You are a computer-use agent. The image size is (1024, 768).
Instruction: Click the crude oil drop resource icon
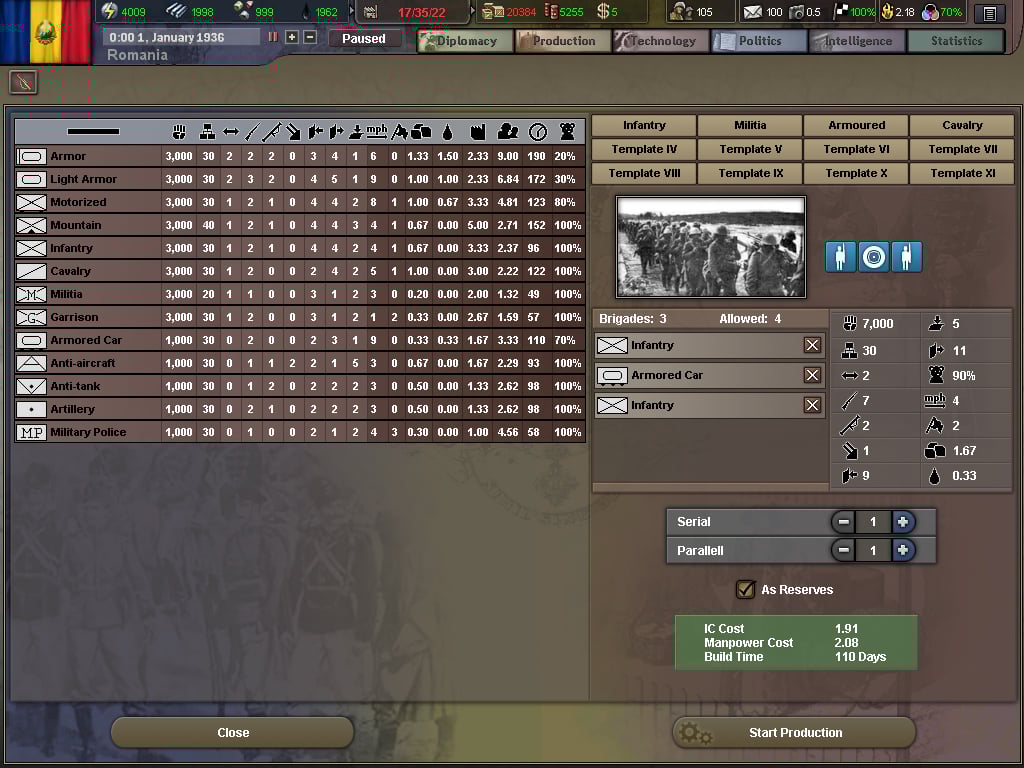(x=306, y=12)
